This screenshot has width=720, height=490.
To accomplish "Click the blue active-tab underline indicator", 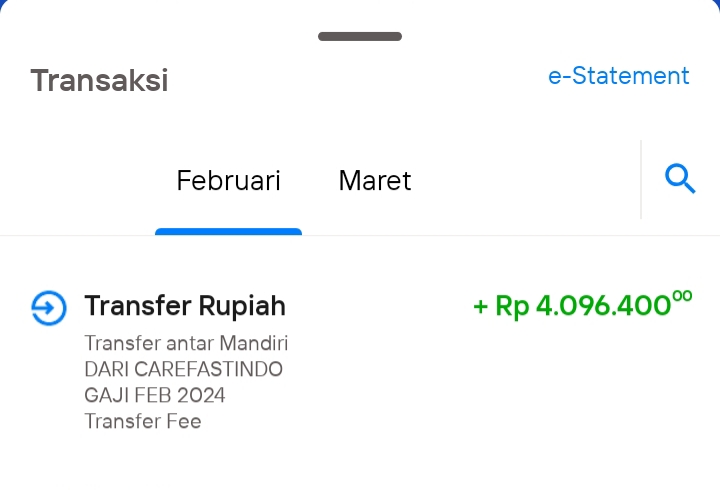I will pyautogui.click(x=228, y=231).
